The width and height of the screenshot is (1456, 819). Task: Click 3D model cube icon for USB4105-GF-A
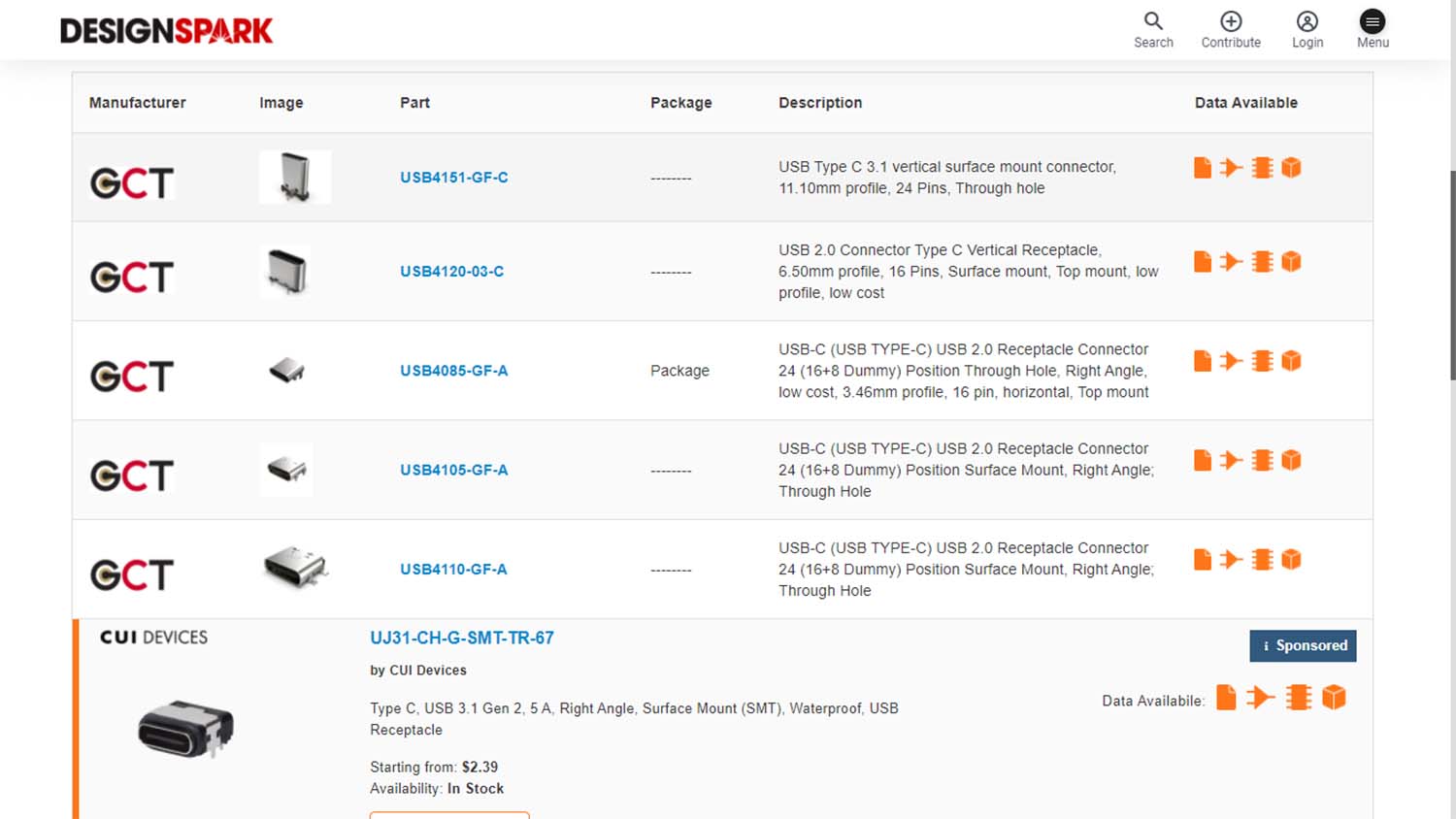[1291, 460]
